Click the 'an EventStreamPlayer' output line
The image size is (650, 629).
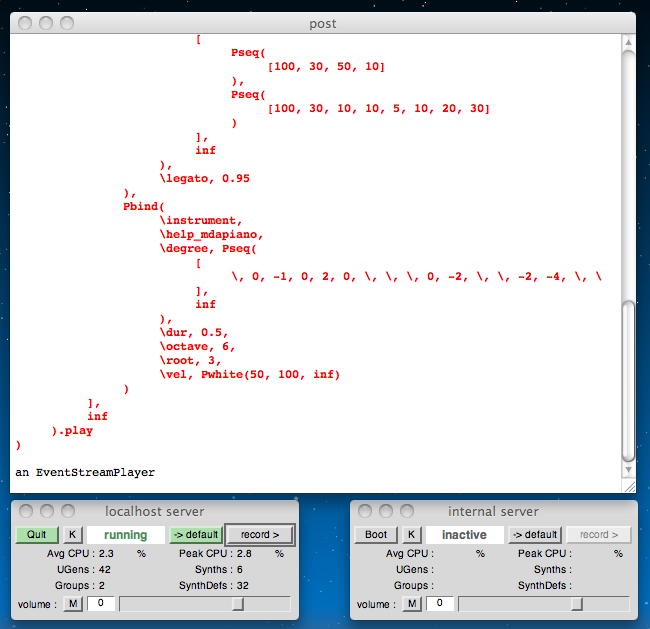click(85, 472)
